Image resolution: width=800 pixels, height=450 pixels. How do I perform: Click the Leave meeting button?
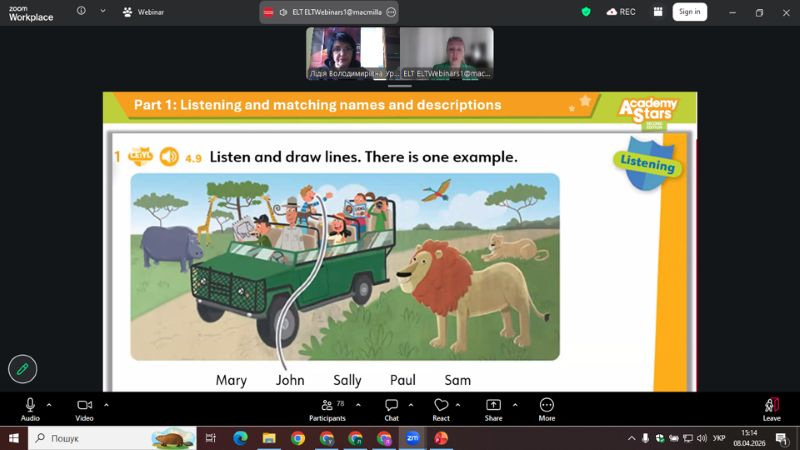point(771,410)
